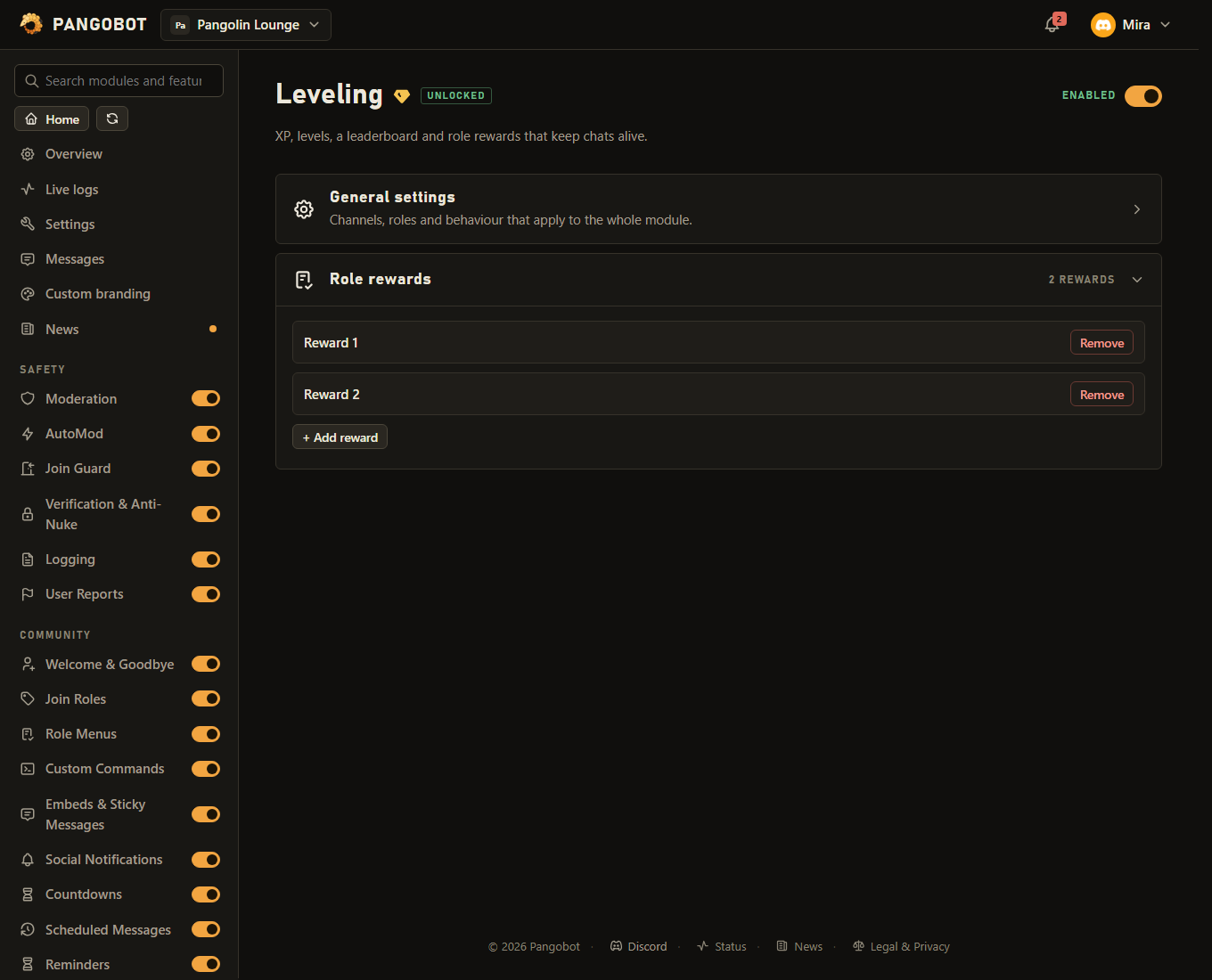Focus the Search modules and features field
The height and width of the screenshot is (980, 1212).
(119, 81)
